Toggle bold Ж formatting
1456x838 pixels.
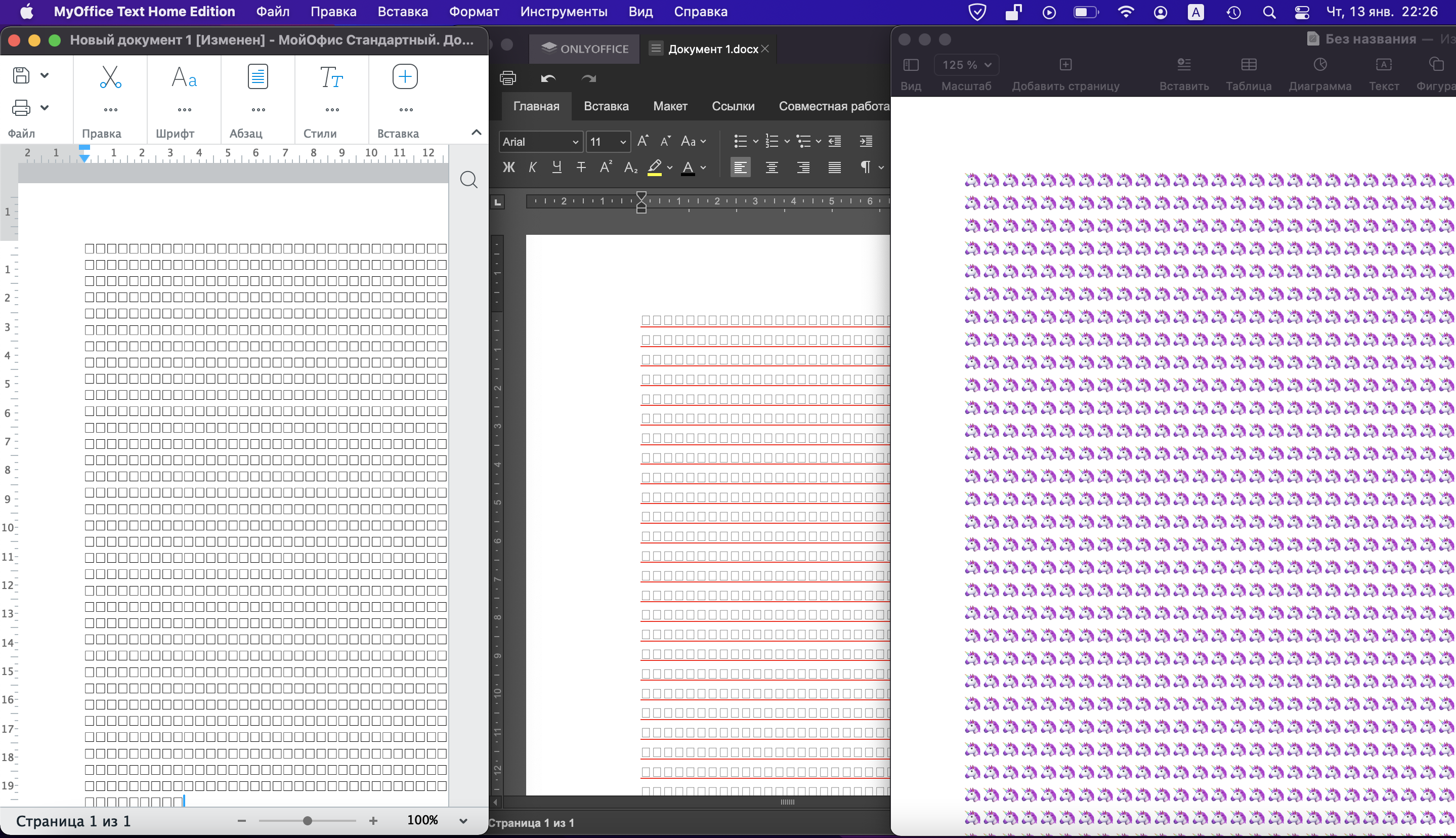(x=508, y=167)
